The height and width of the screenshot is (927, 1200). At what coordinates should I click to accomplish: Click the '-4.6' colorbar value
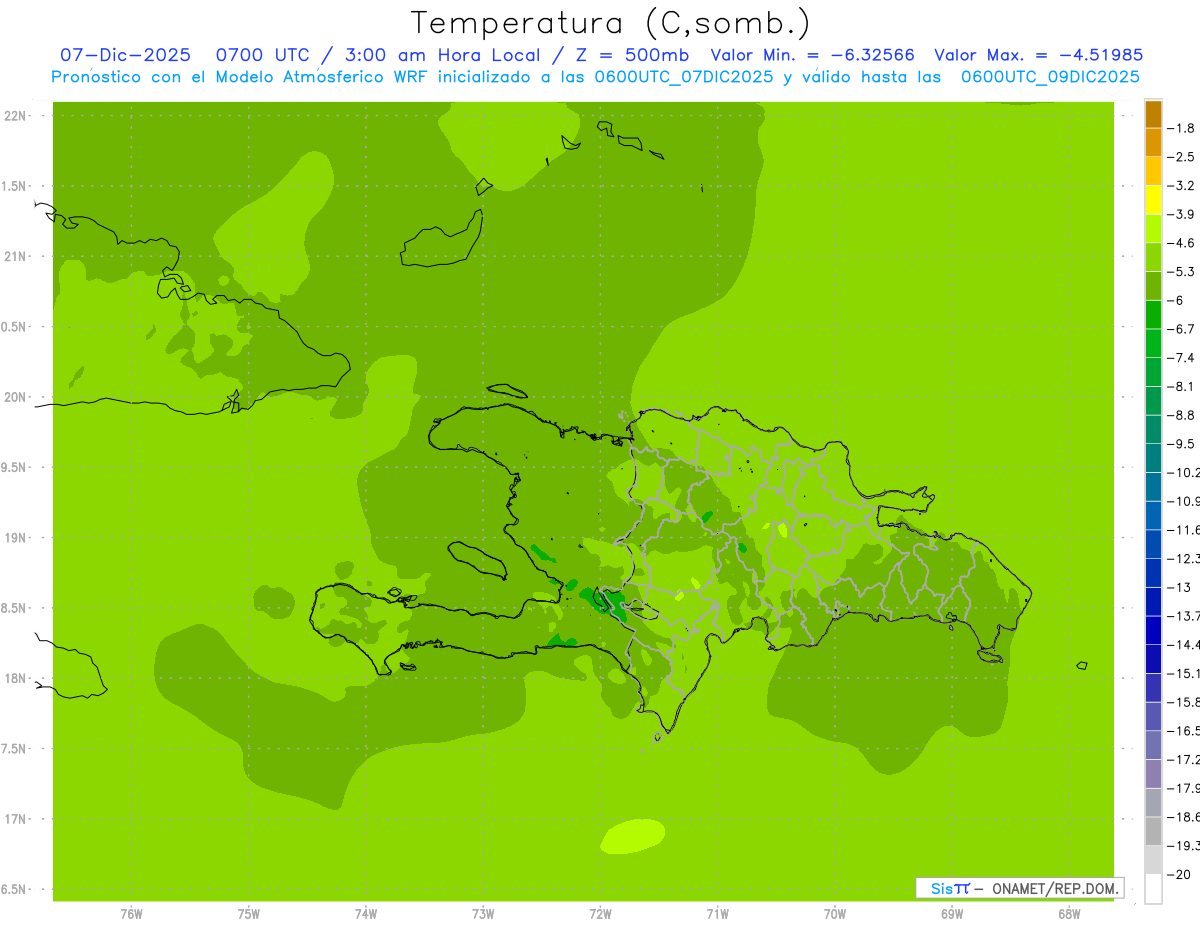(x=1182, y=243)
